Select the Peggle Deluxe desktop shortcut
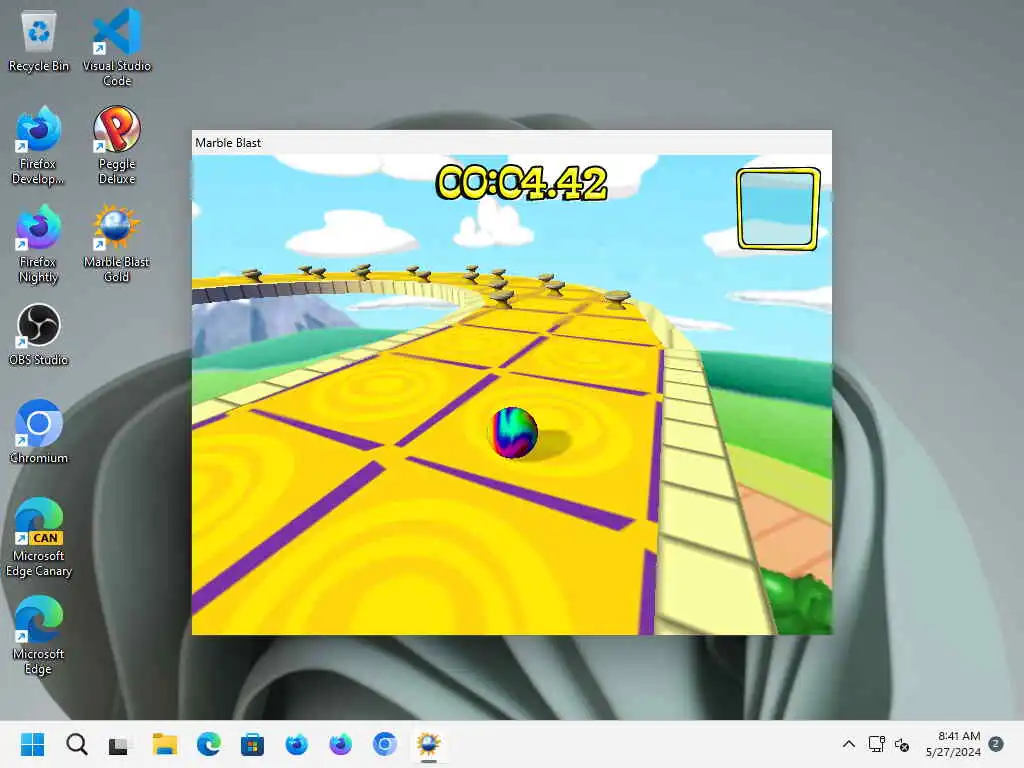1024x768 pixels. click(x=117, y=145)
